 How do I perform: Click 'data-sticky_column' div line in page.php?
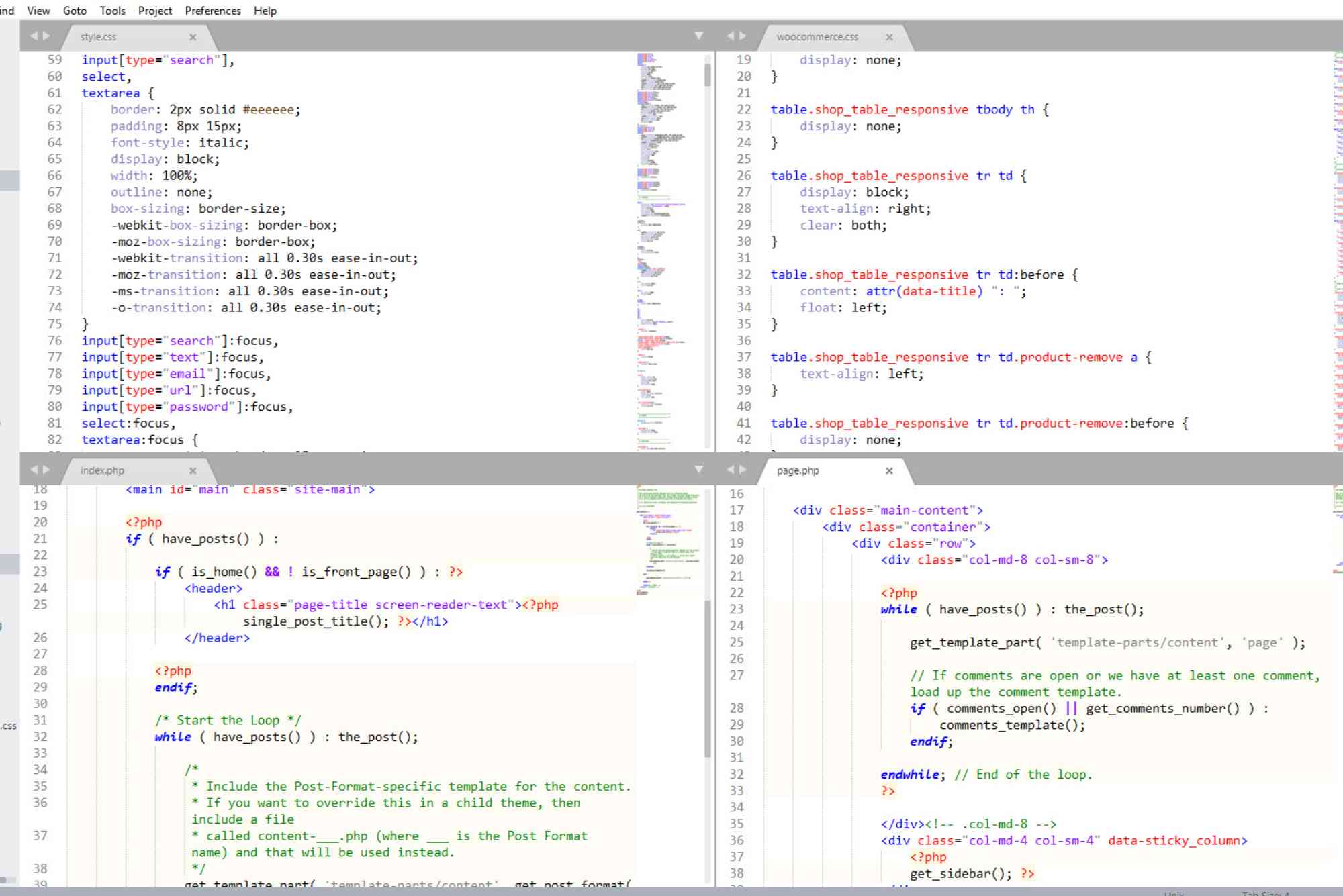point(1064,840)
